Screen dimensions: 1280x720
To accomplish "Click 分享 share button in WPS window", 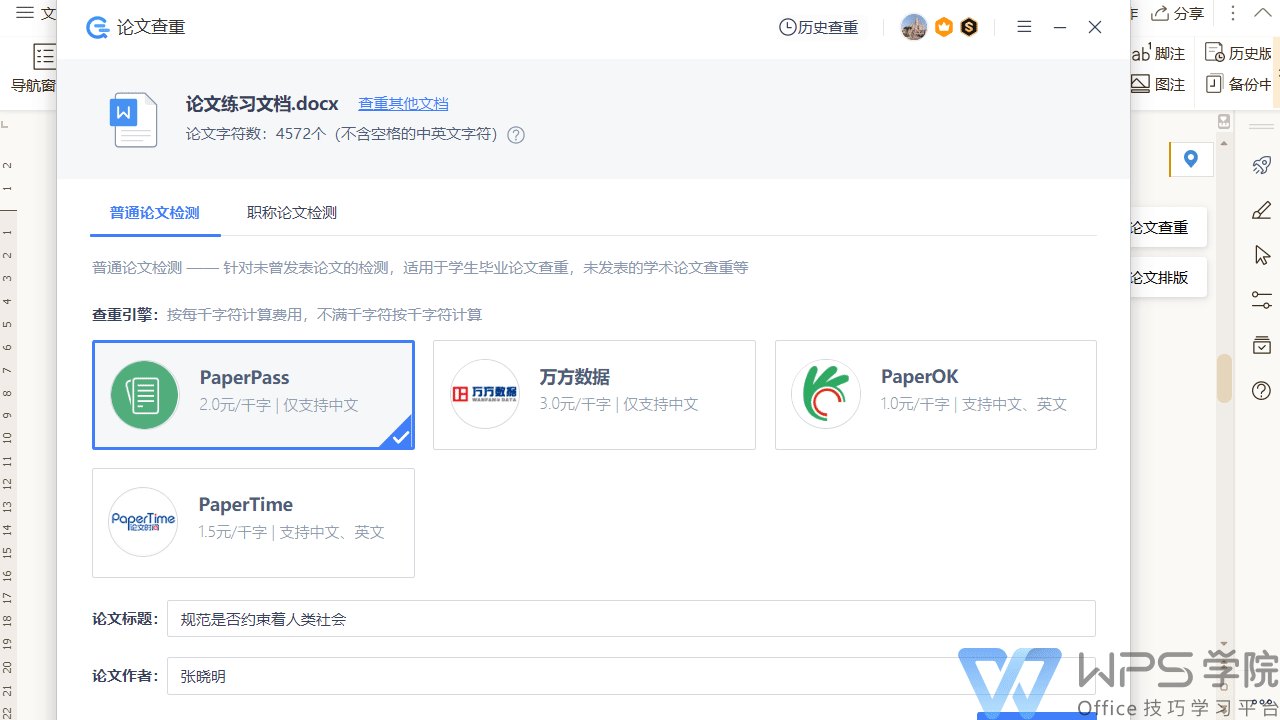I will point(1178,13).
